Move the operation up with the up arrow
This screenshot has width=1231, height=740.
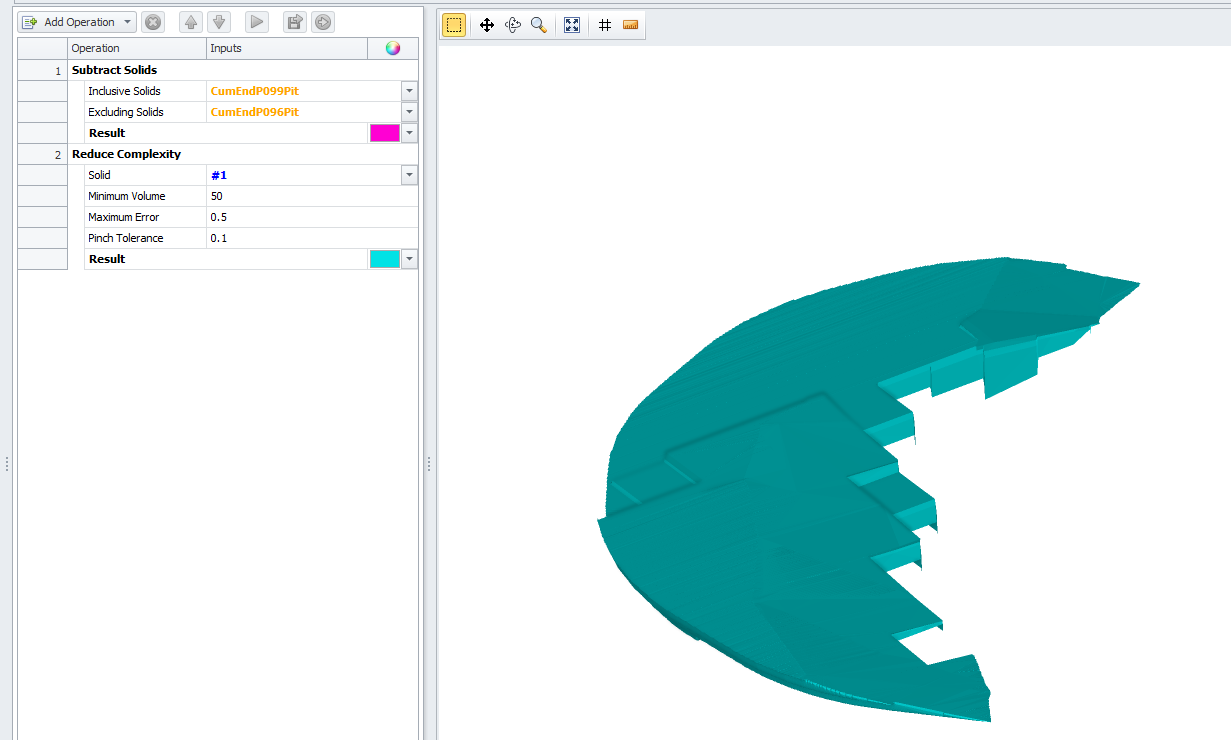point(191,22)
